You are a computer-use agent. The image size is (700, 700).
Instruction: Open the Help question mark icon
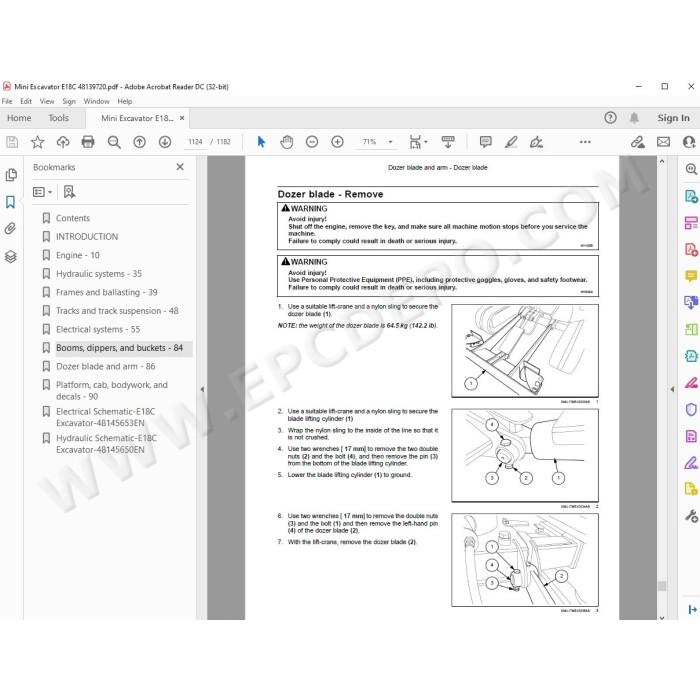pyautogui.click(x=610, y=118)
